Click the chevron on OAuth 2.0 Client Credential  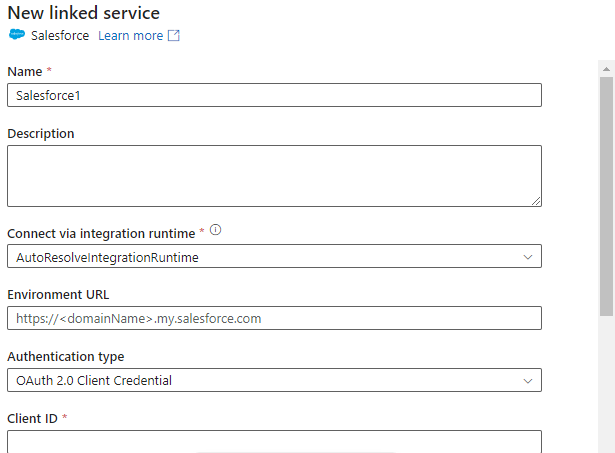click(x=528, y=381)
